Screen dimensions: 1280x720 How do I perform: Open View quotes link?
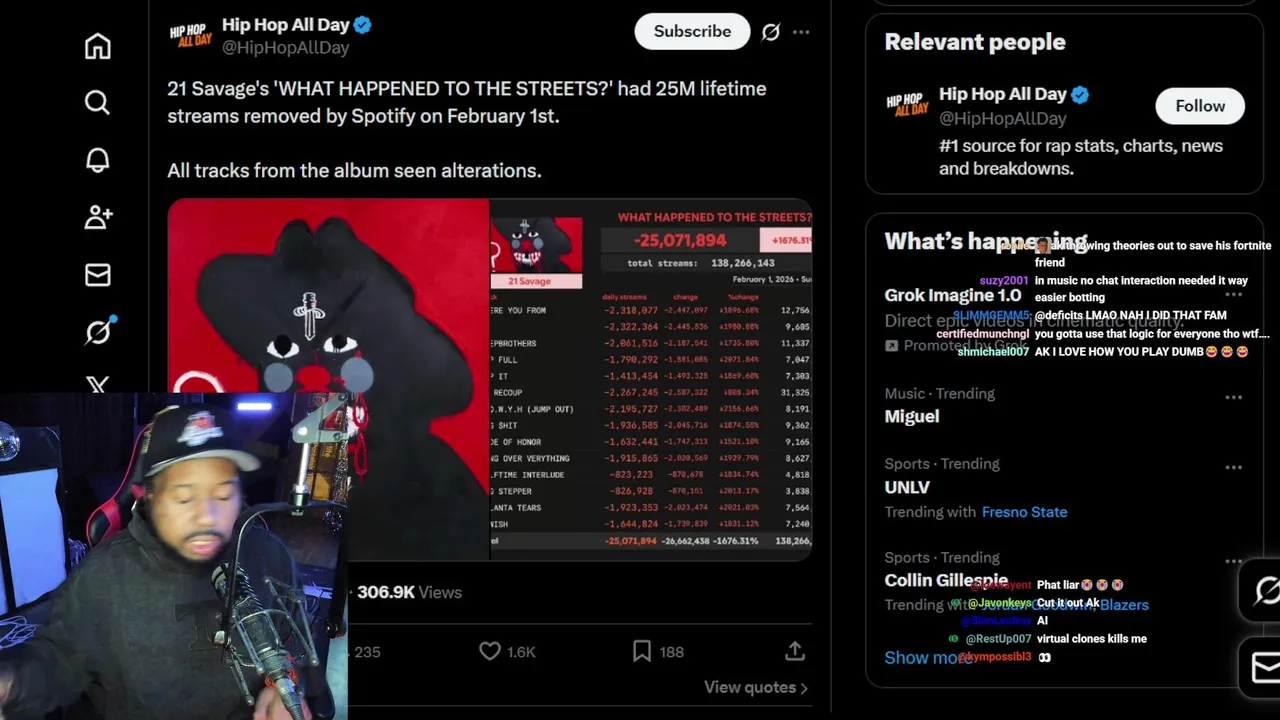click(x=755, y=687)
